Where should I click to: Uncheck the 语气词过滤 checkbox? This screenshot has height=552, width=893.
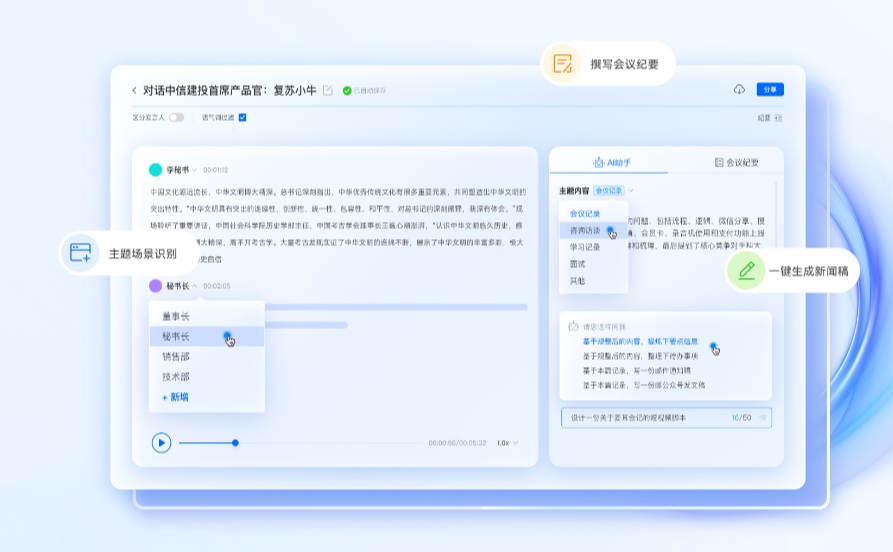pyautogui.click(x=243, y=117)
